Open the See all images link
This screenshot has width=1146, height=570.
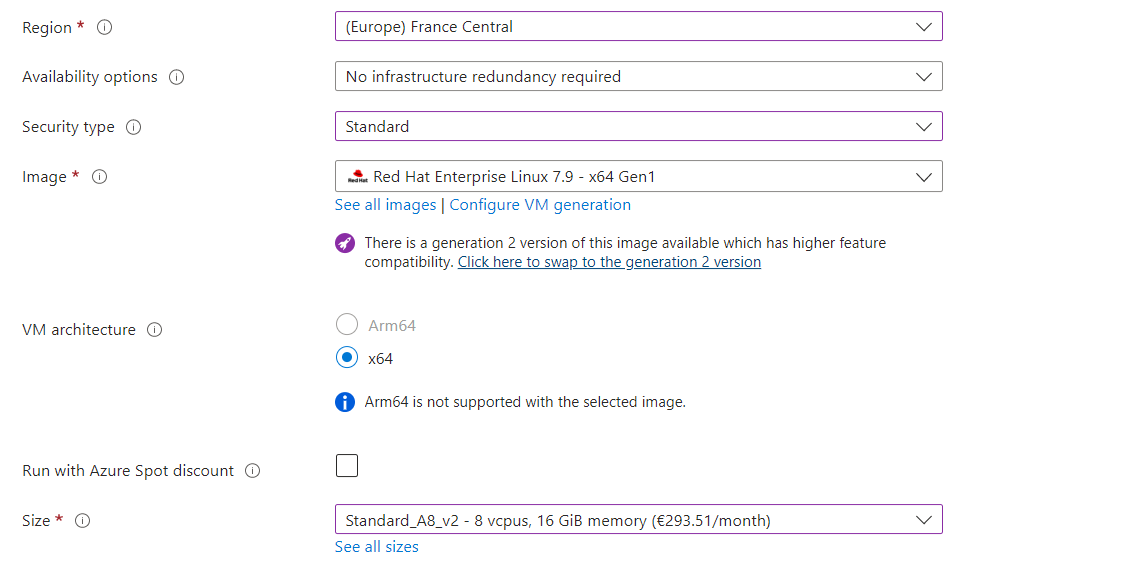click(x=385, y=205)
